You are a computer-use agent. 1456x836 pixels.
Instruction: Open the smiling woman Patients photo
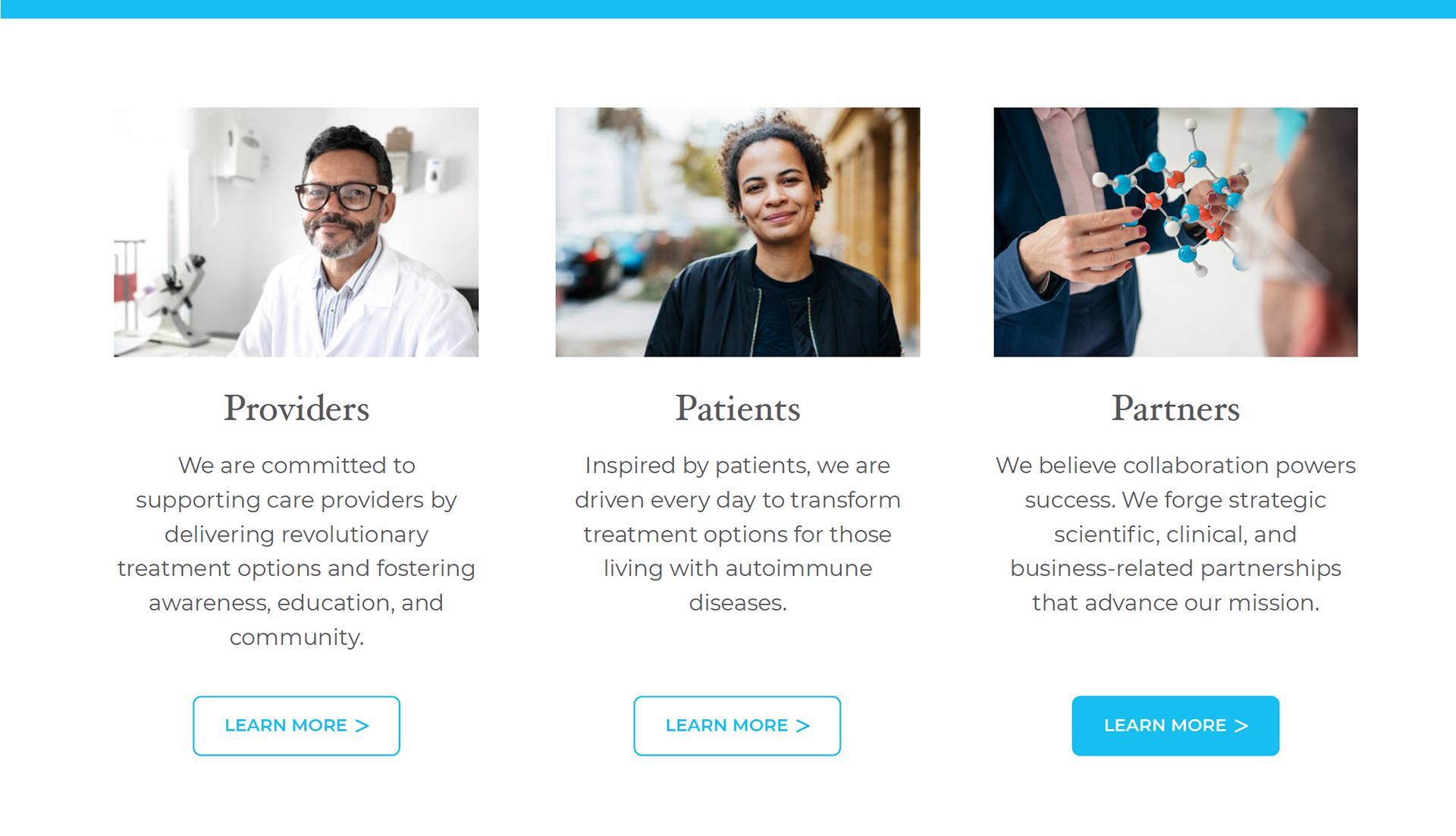coord(738,232)
